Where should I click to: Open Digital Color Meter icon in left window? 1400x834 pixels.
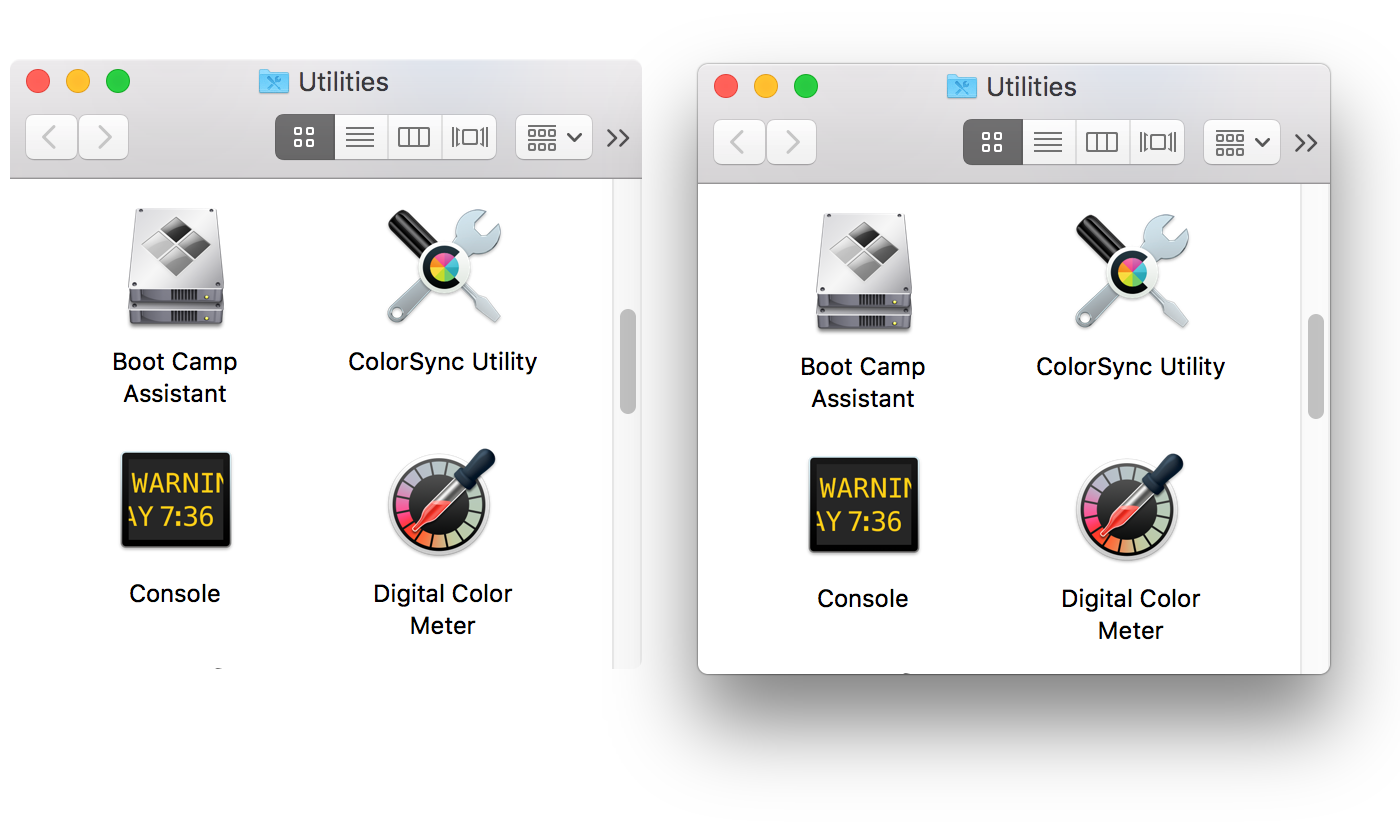point(443,500)
